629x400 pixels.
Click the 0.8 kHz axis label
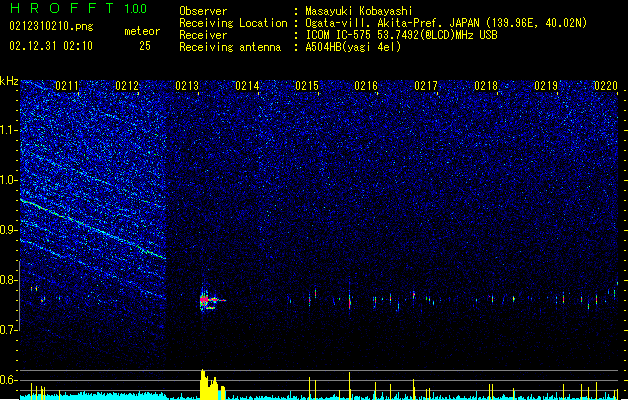[9, 280]
